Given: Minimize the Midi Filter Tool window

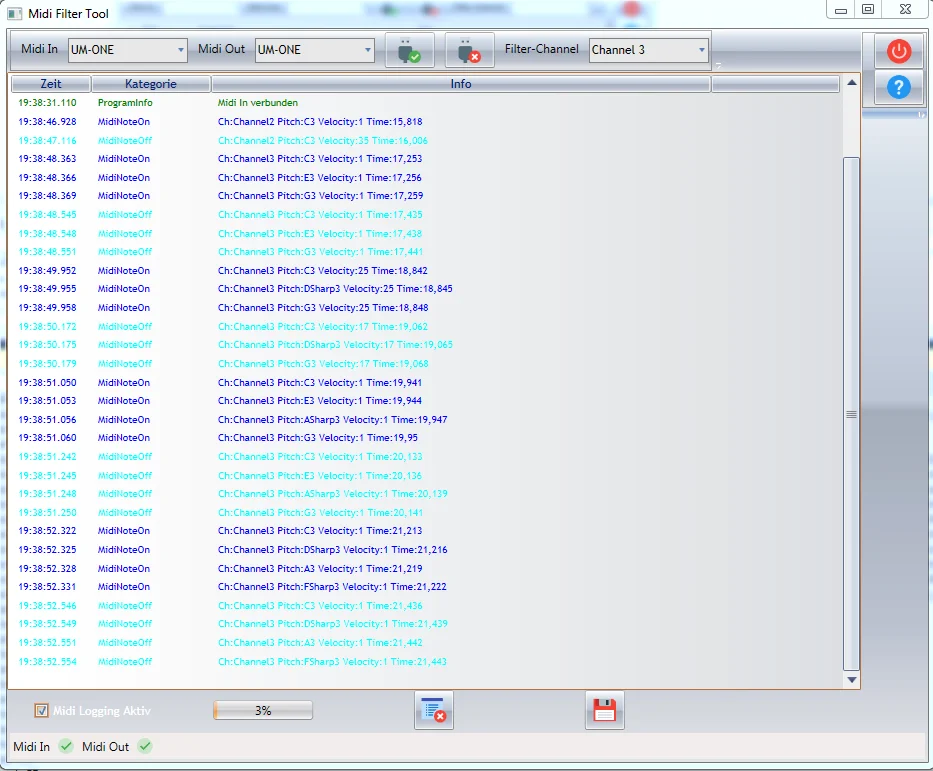Looking at the screenshot, I should (841, 10).
